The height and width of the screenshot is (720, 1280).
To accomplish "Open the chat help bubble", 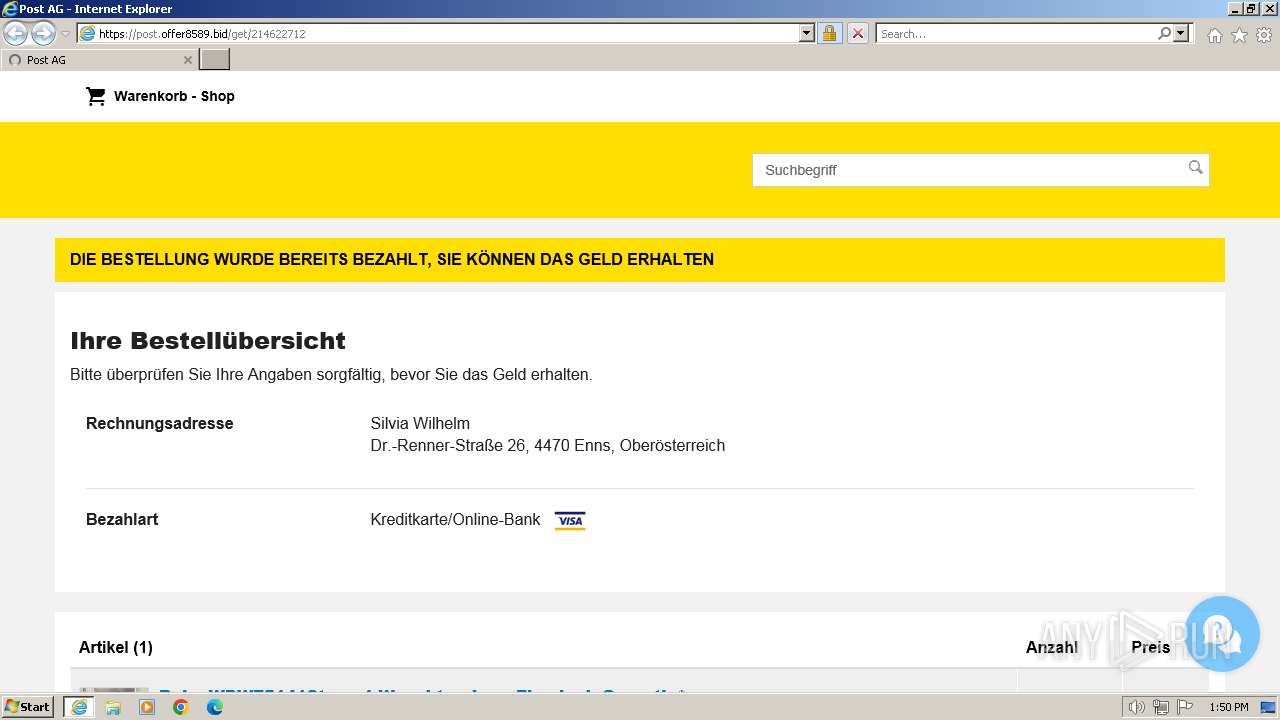I will (1222, 633).
